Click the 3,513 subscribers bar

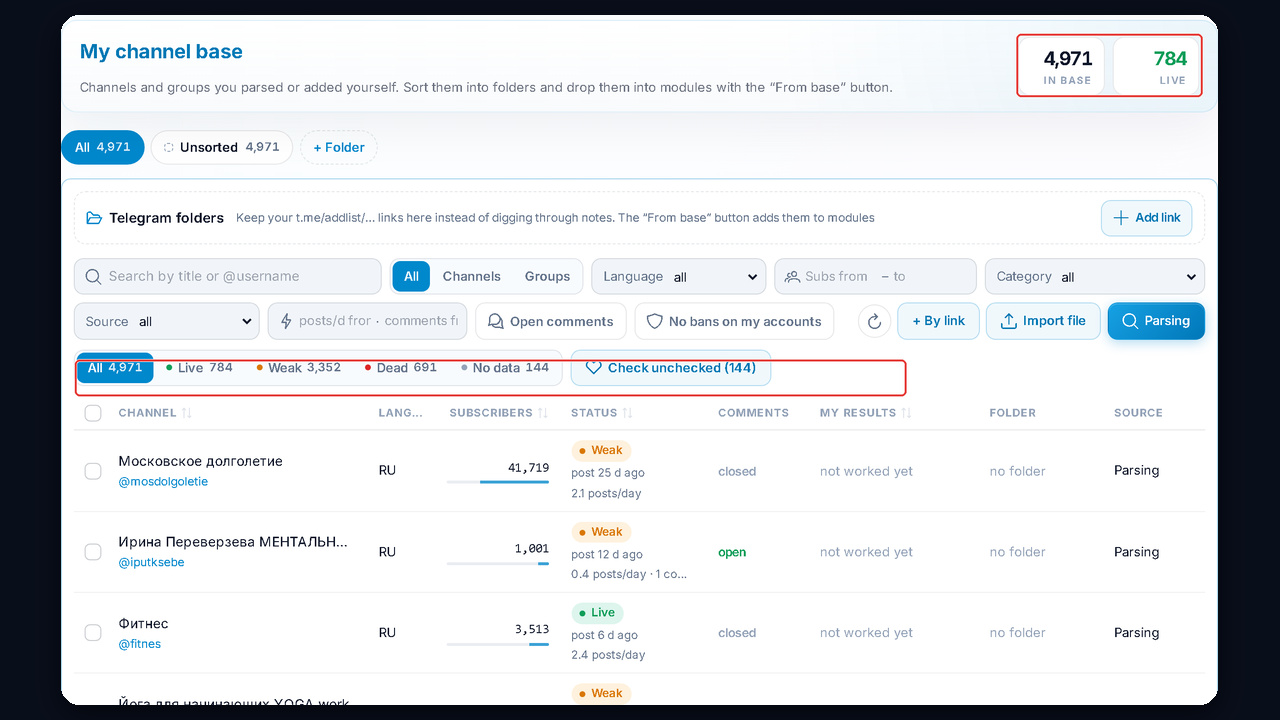[498, 644]
